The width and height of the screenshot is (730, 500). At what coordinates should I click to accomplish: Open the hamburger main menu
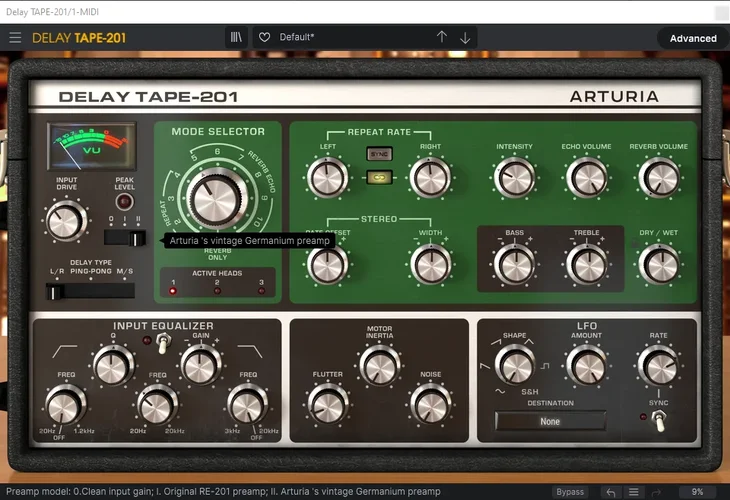tap(15, 38)
